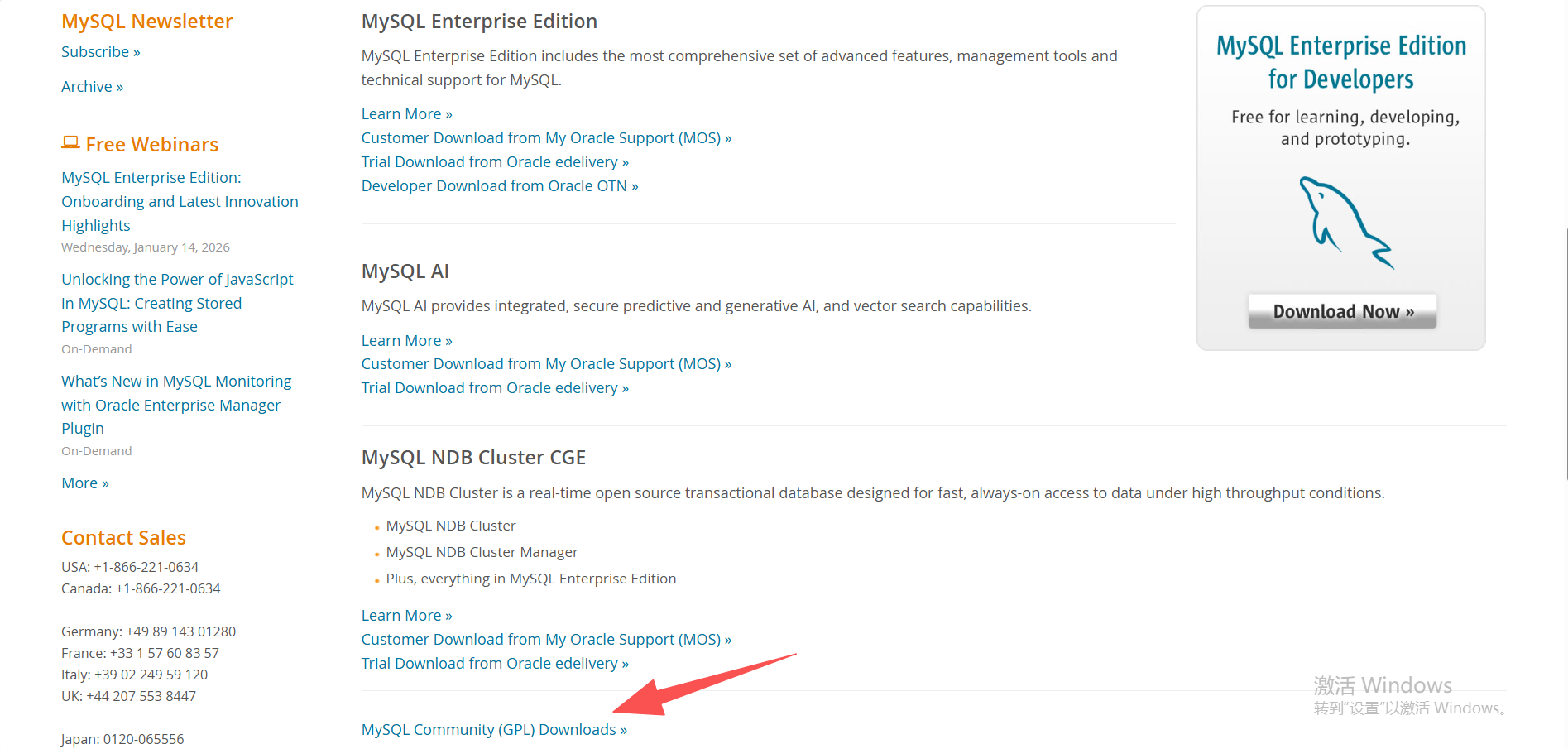
Task: Click the Wednesday, January 14, 2026 date
Action: click(x=146, y=247)
